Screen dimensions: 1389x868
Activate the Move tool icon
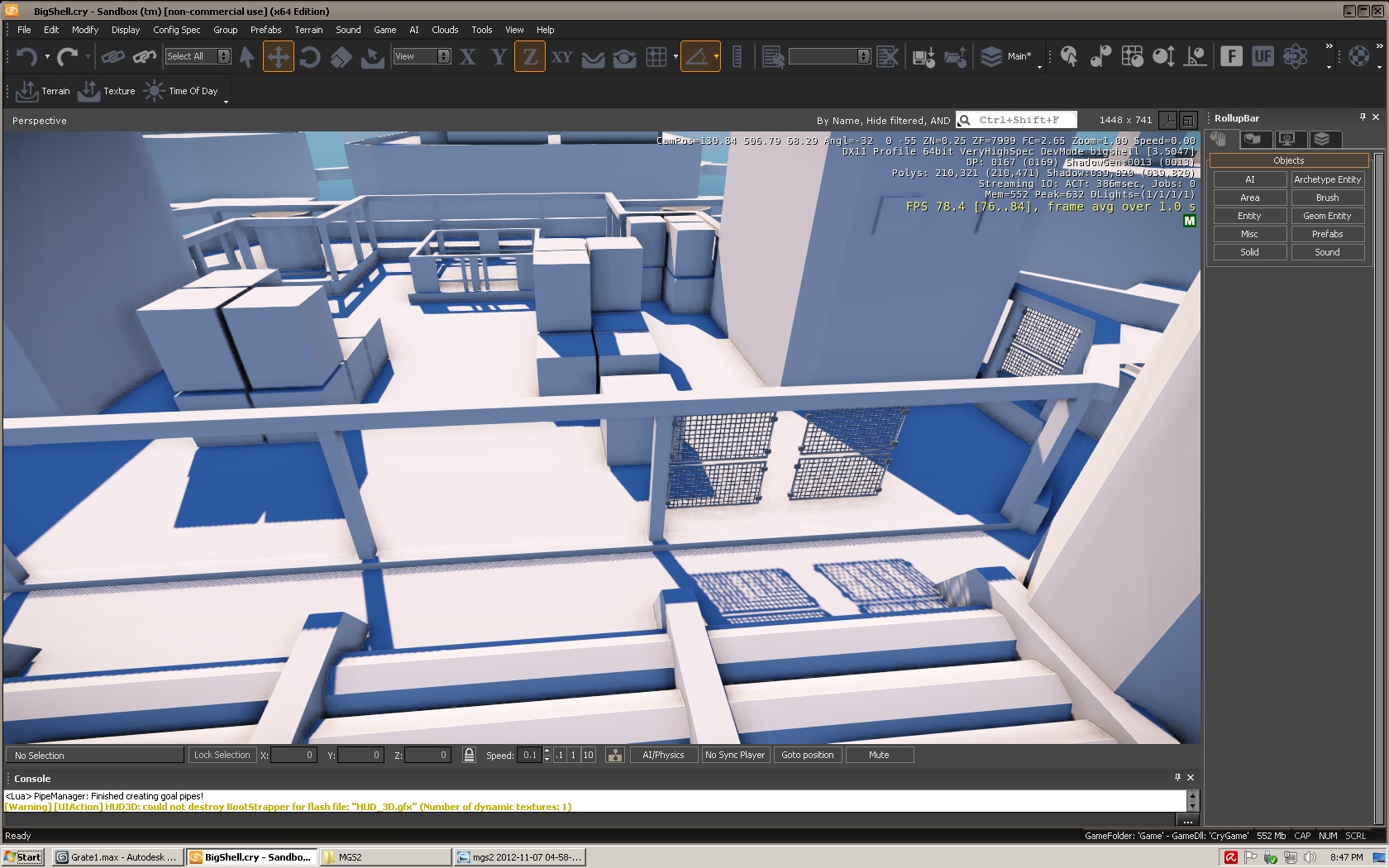(x=278, y=56)
